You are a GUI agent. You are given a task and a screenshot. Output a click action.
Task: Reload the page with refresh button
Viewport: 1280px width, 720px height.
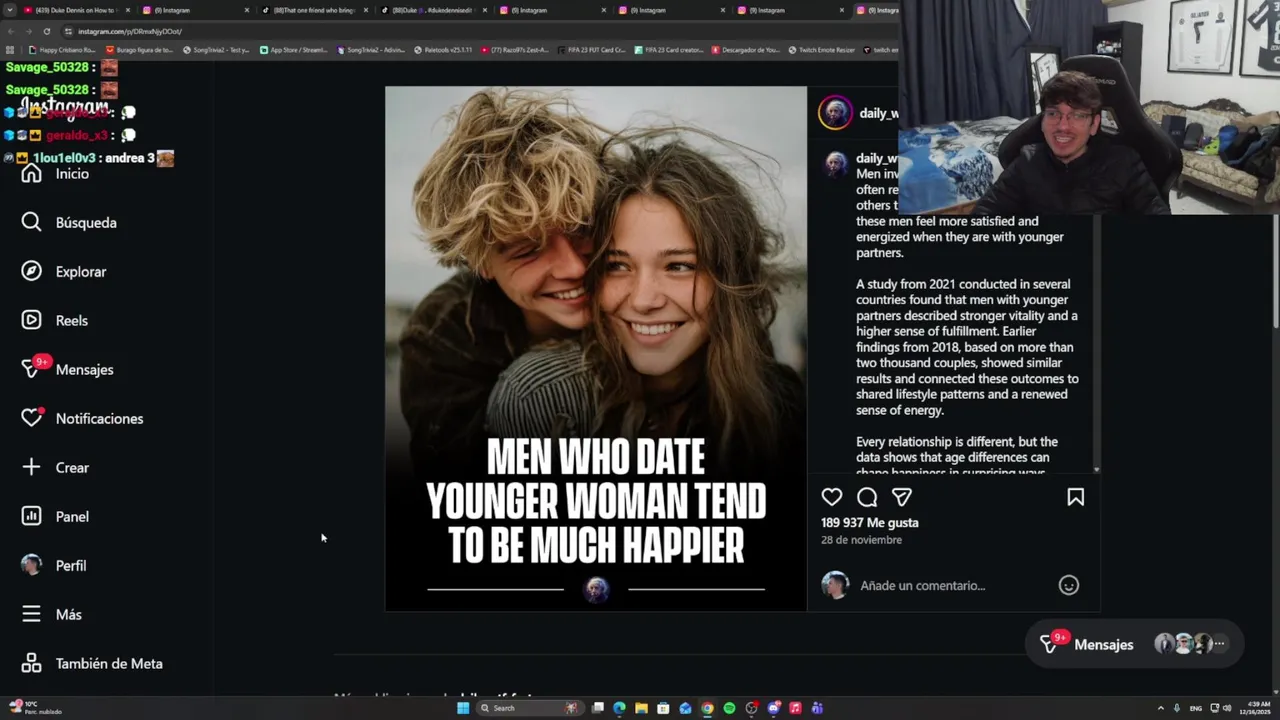(x=46, y=31)
